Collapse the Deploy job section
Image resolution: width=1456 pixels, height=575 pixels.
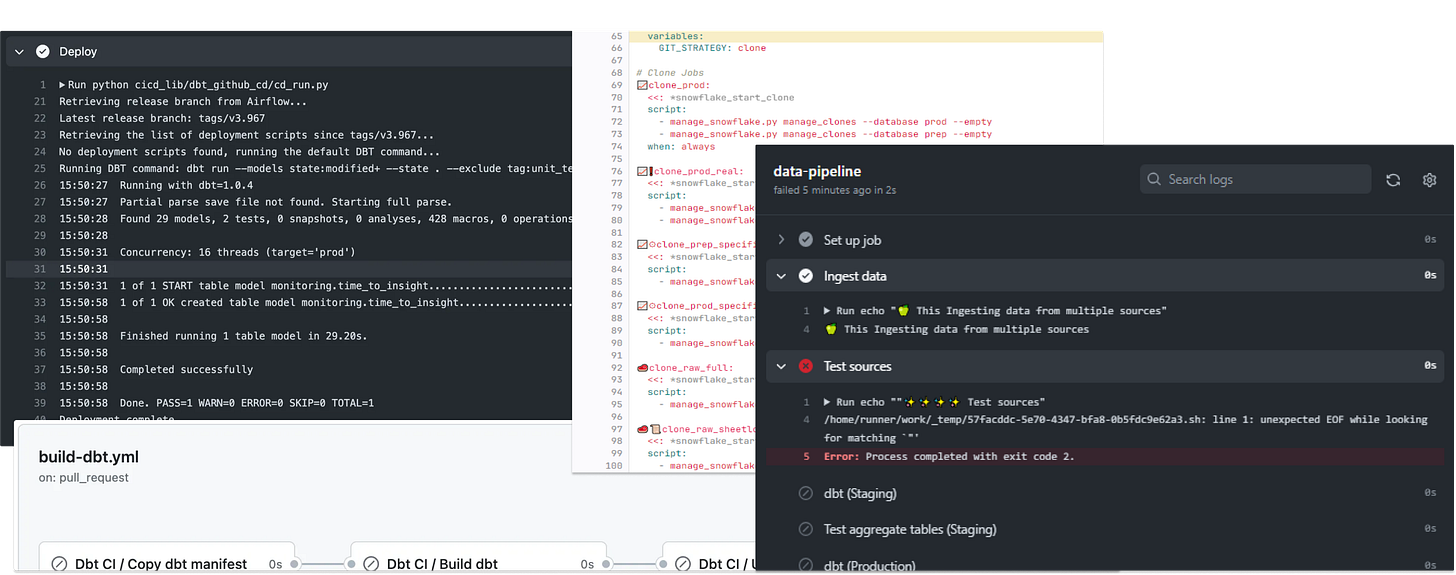tap(19, 51)
